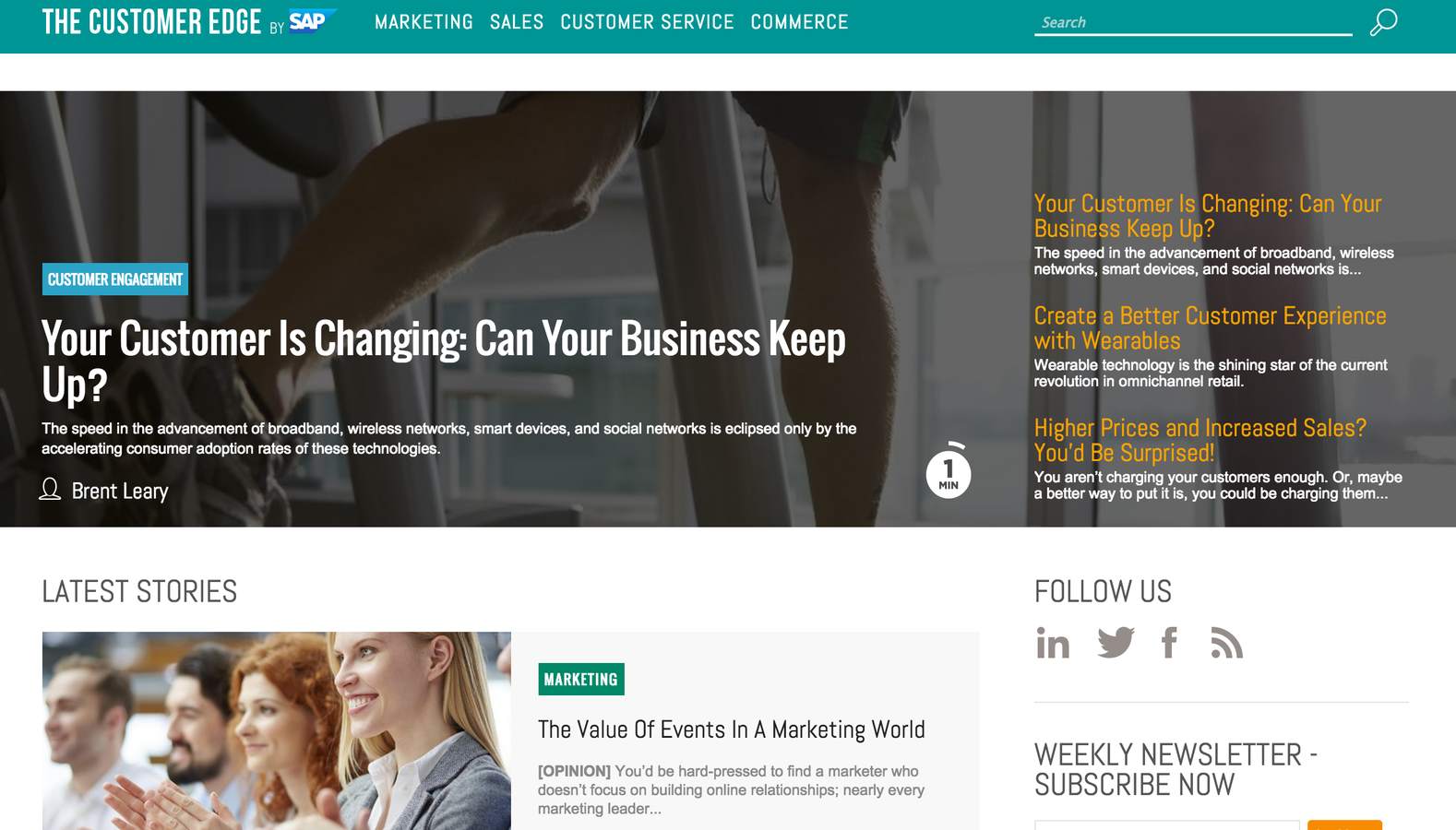
Task: Select the Customer Engagement category tag
Action: [115, 279]
